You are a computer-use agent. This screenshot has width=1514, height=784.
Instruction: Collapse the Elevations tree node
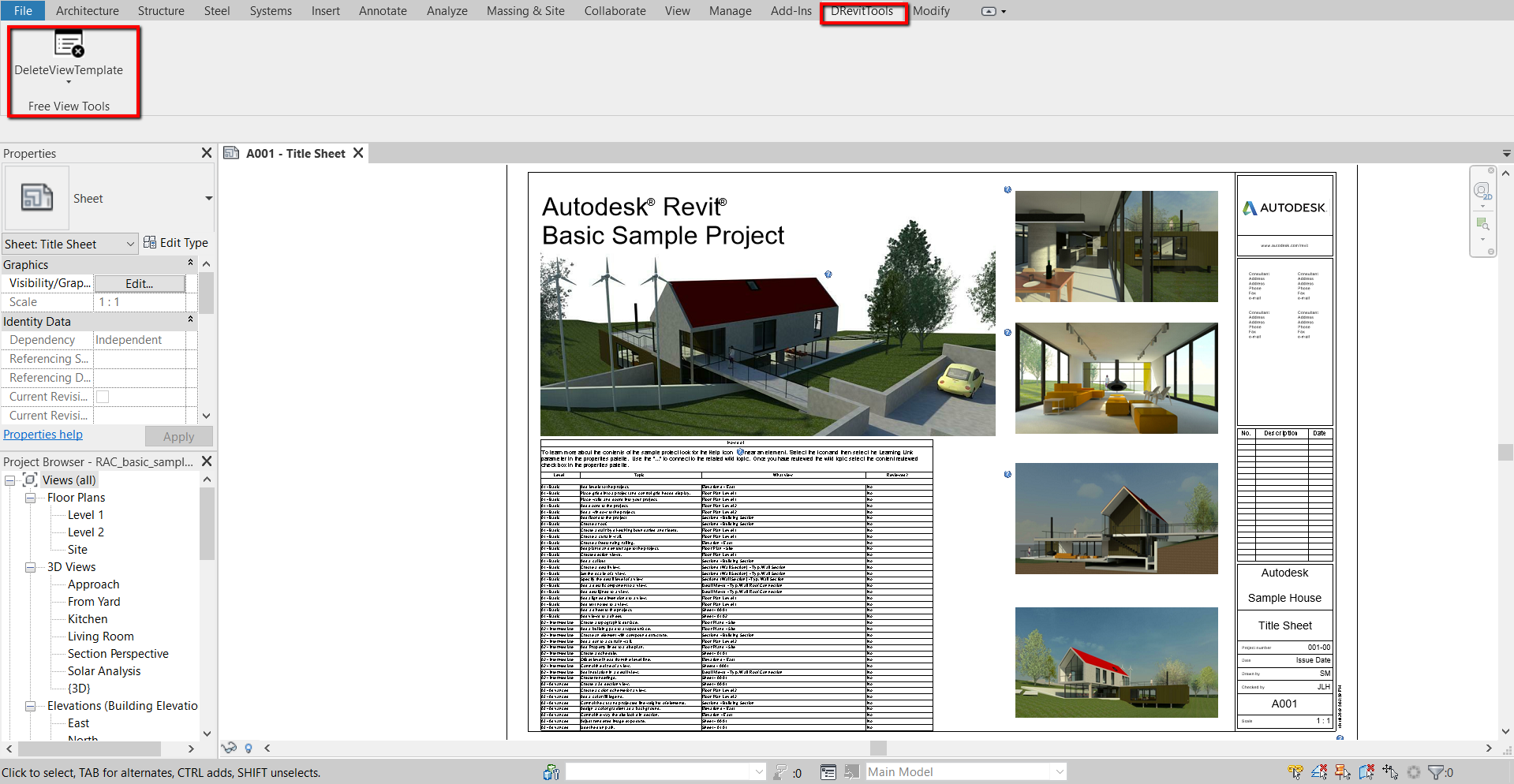31,706
